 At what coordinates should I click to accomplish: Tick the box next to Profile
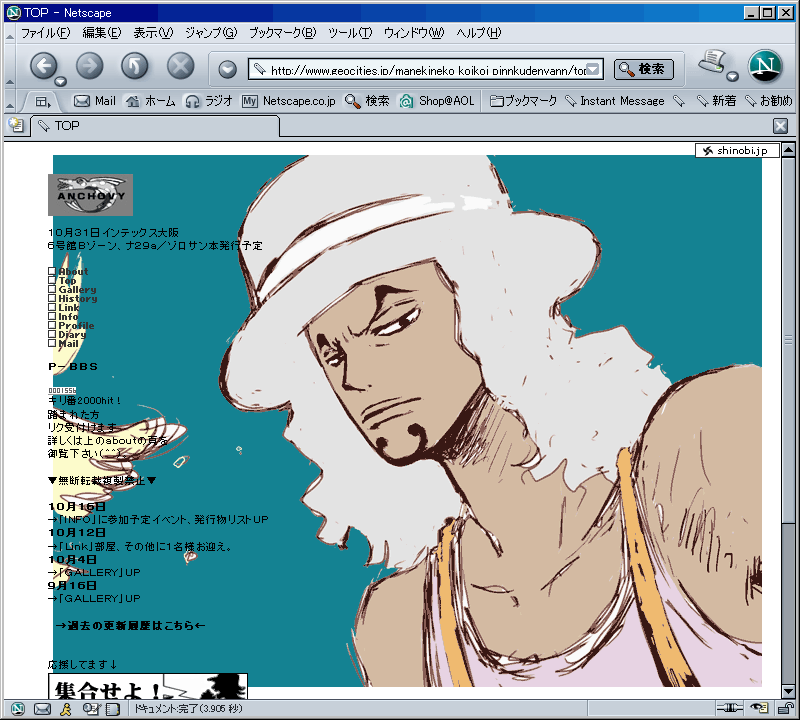(x=52, y=325)
